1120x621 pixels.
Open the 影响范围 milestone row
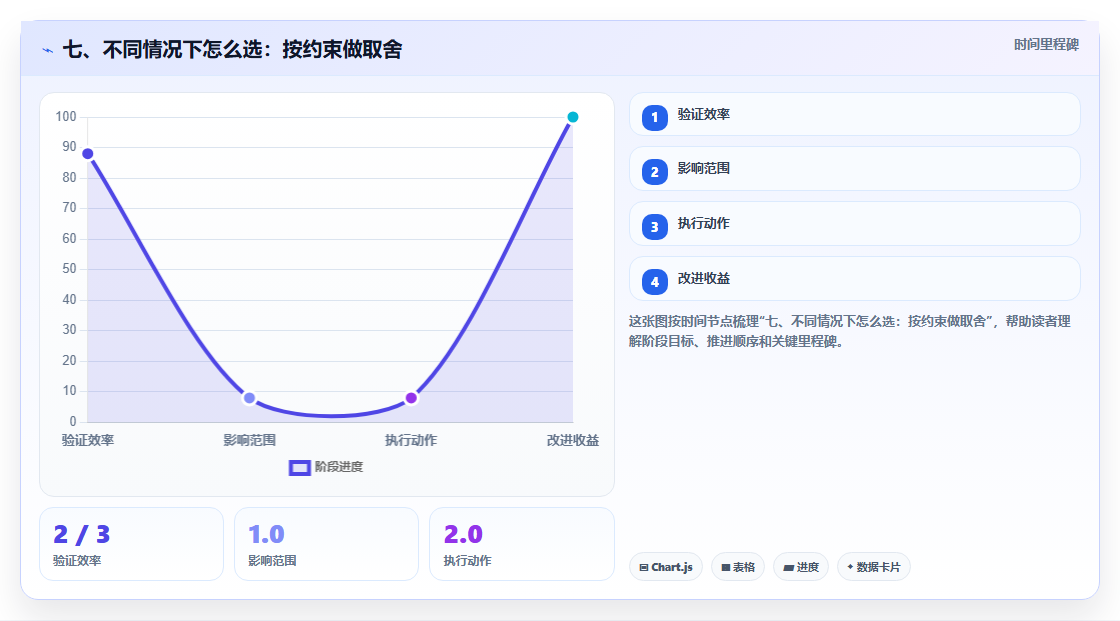(x=854, y=169)
